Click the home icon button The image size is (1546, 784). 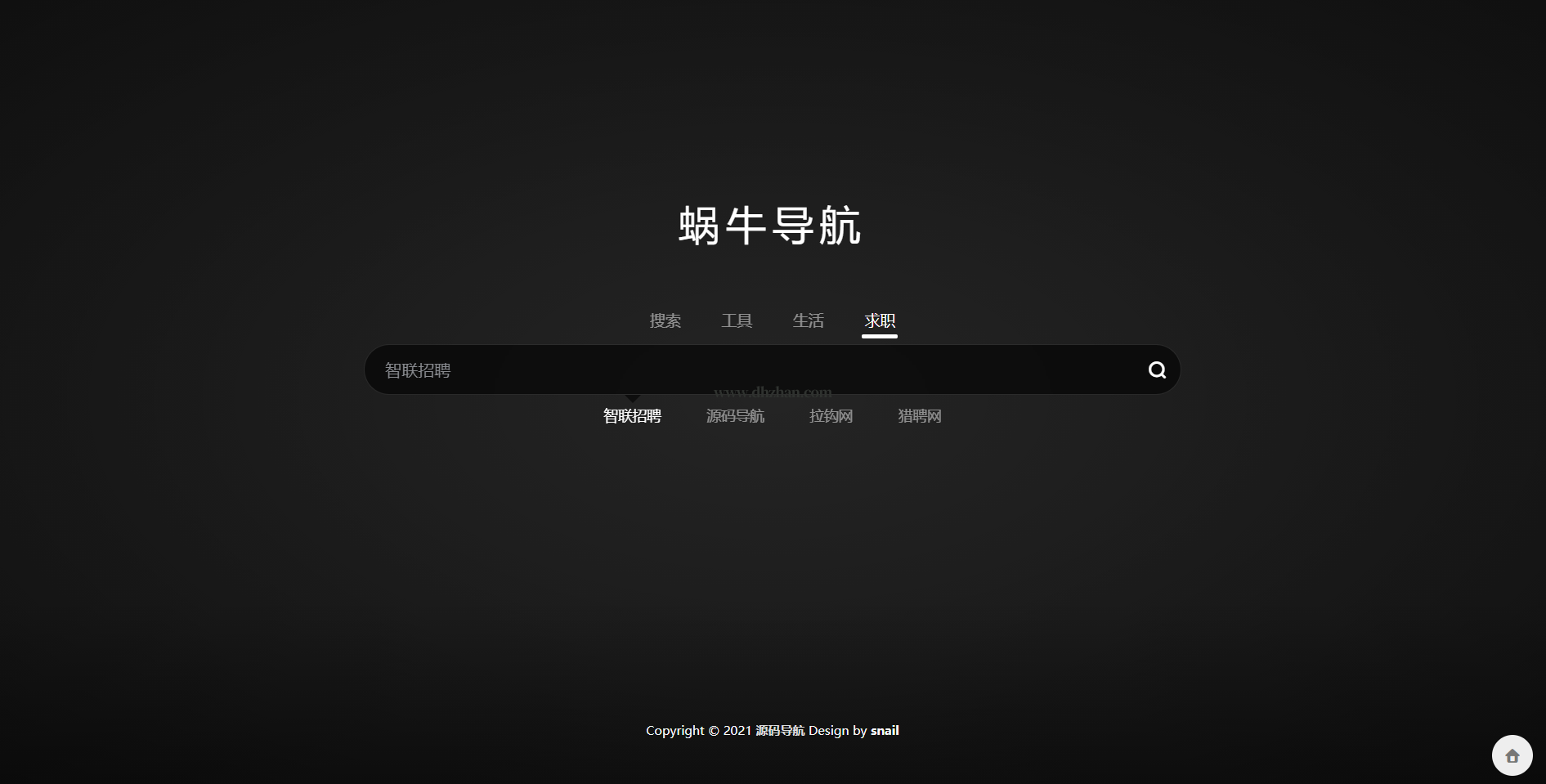click(1512, 755)
